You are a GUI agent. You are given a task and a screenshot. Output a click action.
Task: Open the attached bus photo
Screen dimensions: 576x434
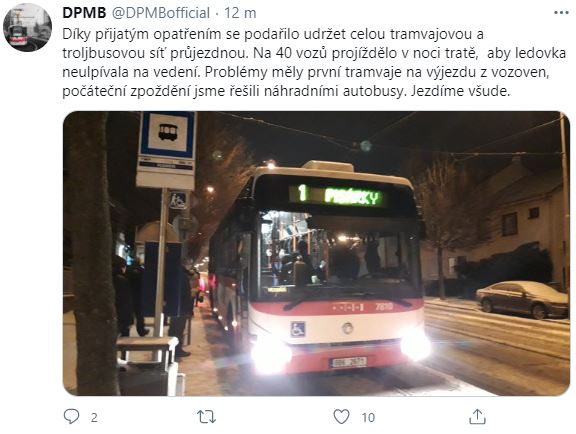coord(316,253)
